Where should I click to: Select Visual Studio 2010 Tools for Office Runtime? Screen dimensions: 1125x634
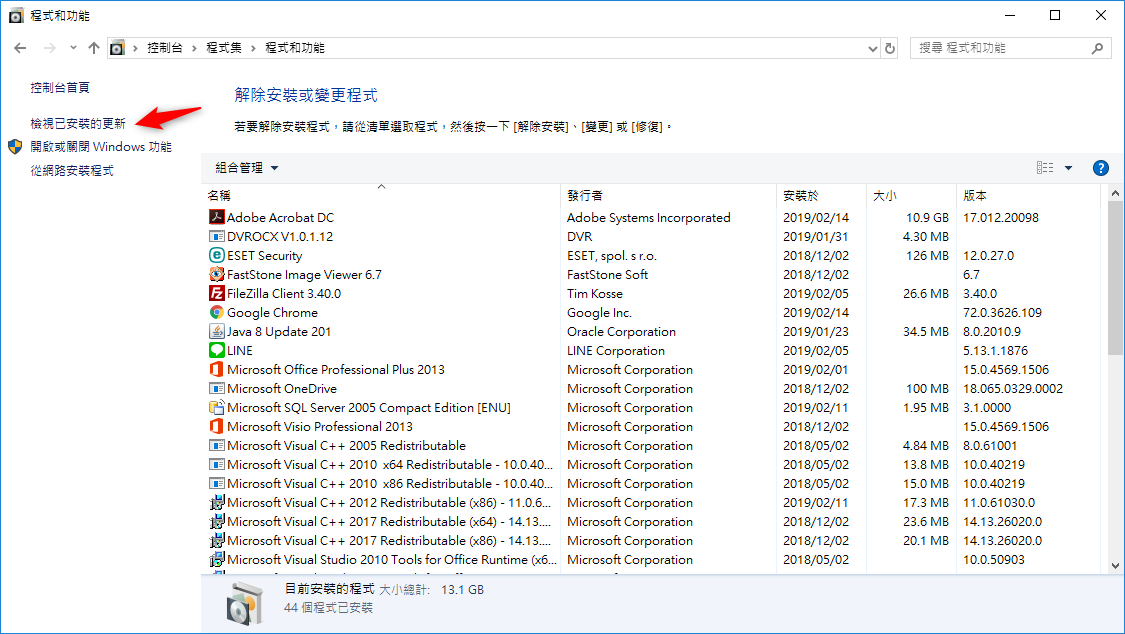(x=650, y=559)
